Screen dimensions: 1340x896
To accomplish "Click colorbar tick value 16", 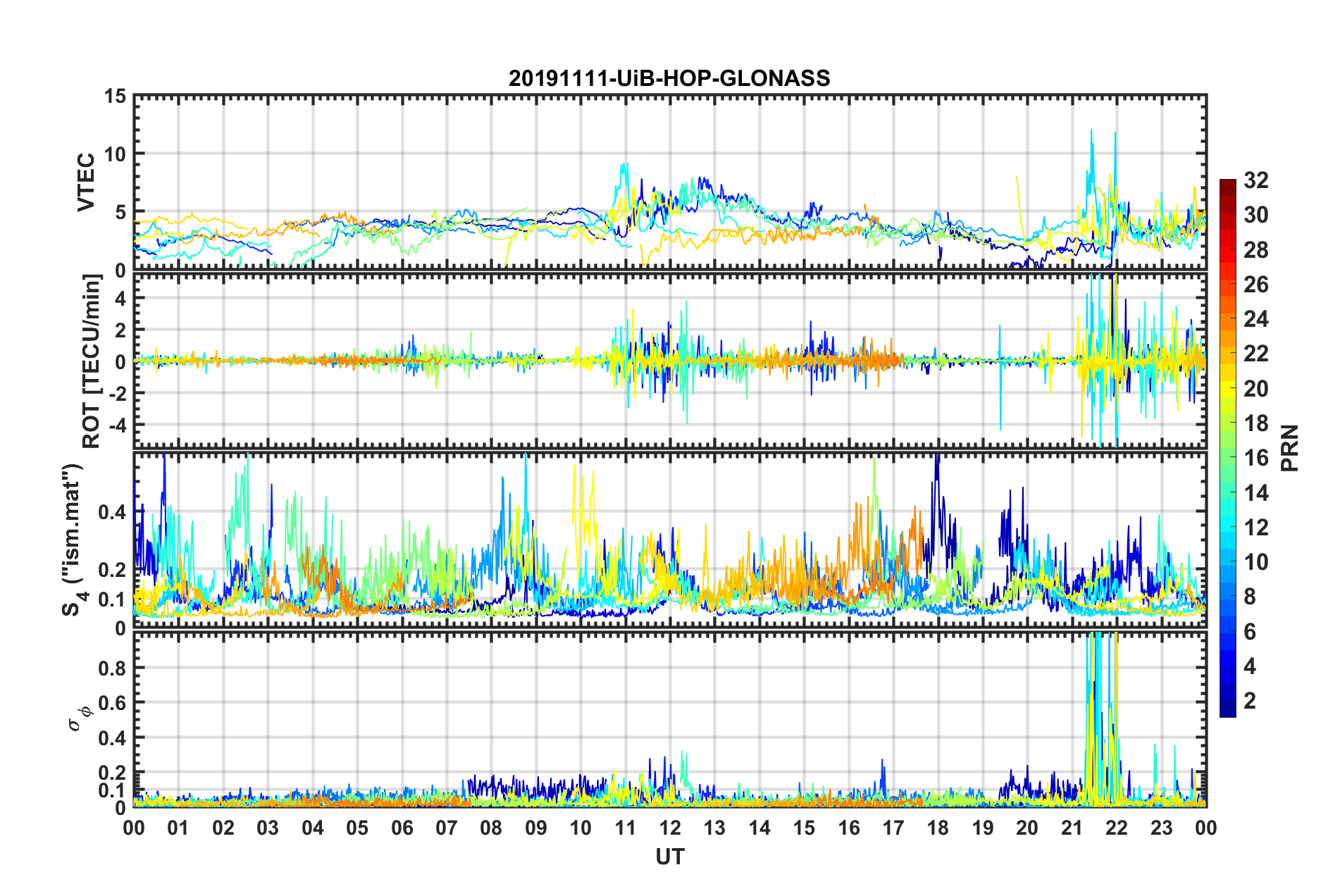I will tap(1255, 458).
